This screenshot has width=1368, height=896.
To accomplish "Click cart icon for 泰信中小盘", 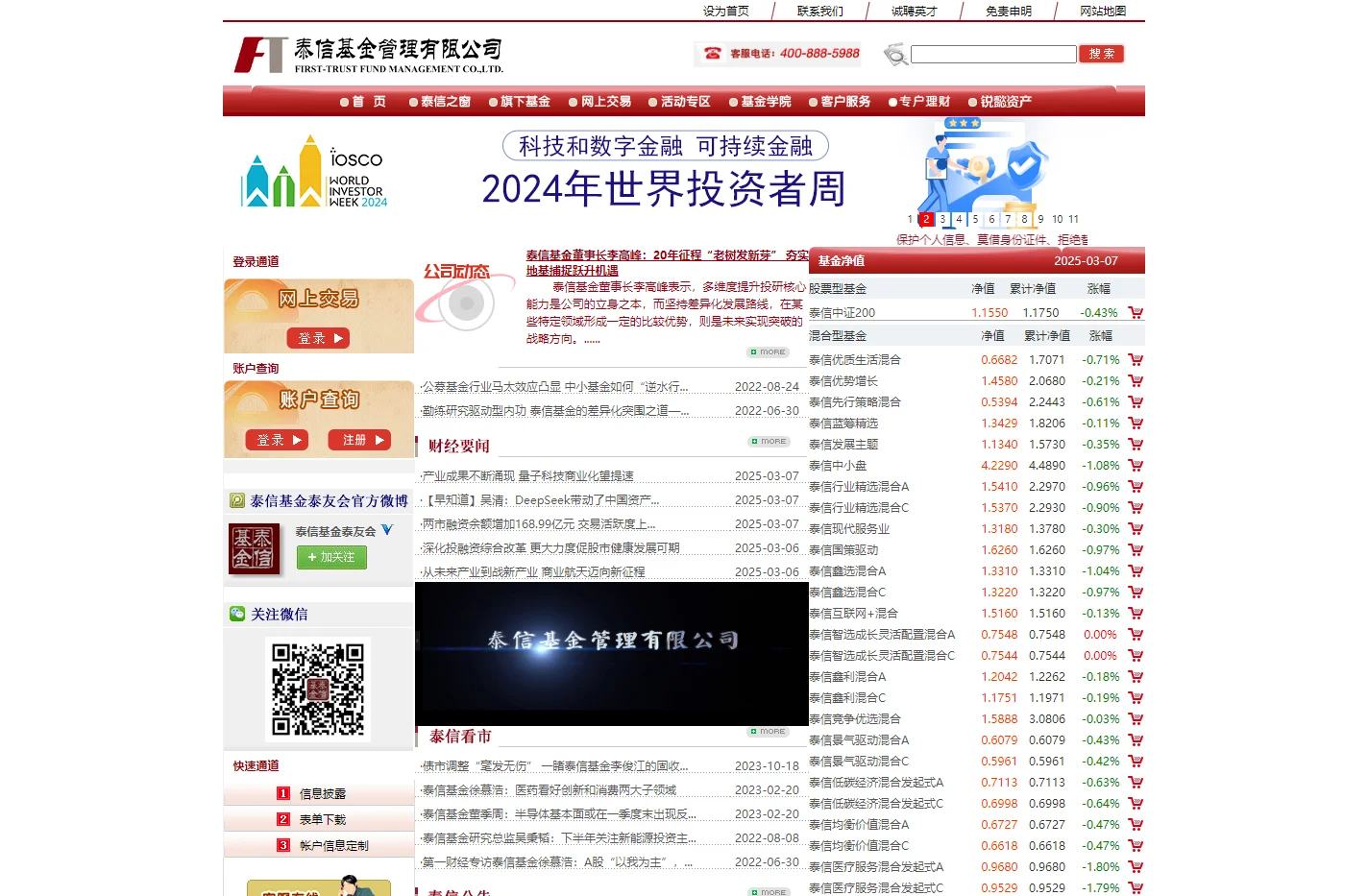I will coord(1136,465).
